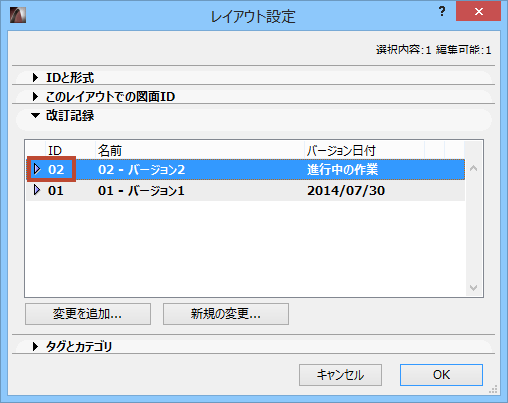Click the dialog resize grip
The height and width of the screenshot is (403, 508).
[x=493, y=389]
